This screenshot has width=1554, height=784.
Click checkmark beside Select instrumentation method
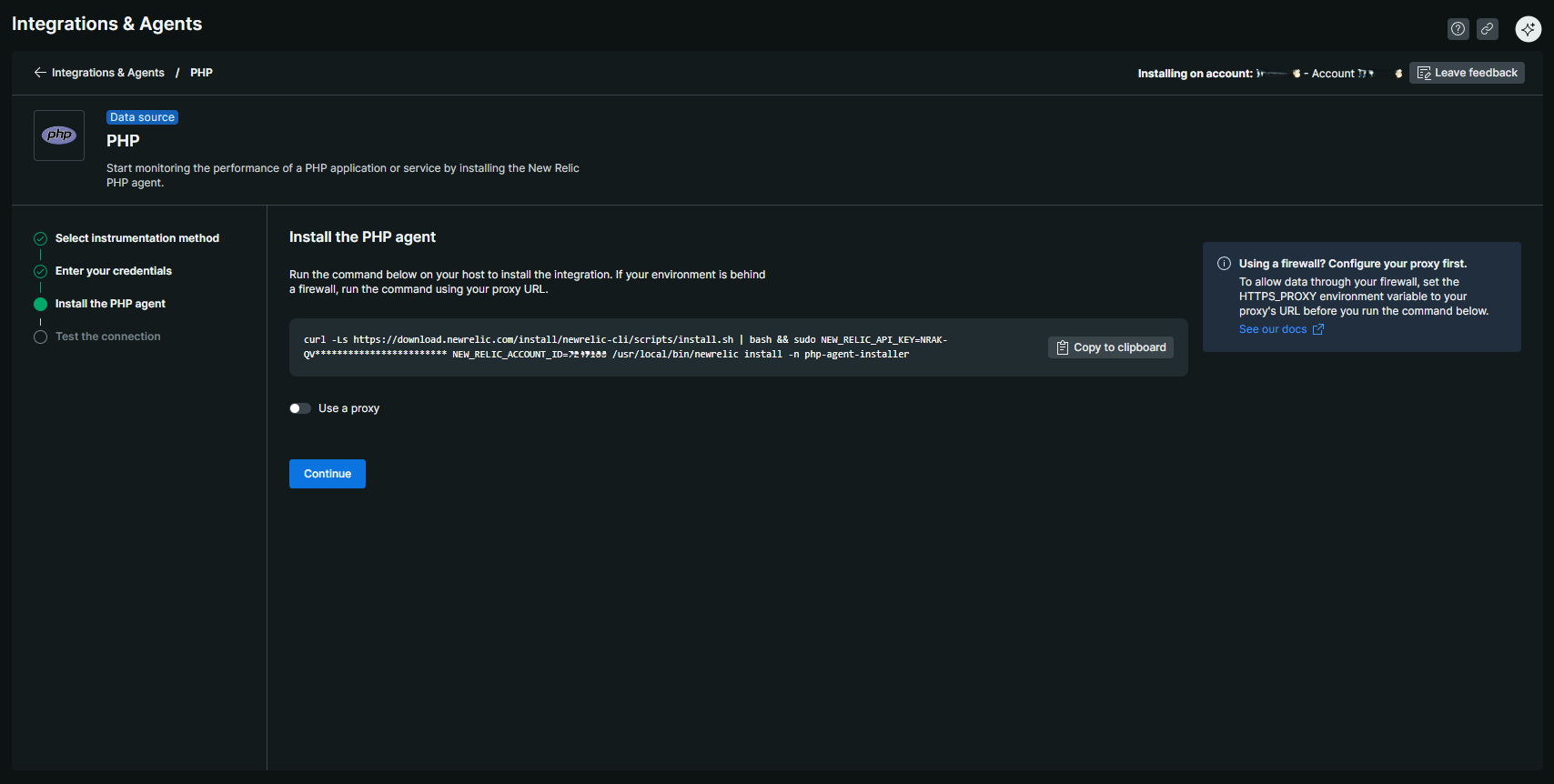40,238
